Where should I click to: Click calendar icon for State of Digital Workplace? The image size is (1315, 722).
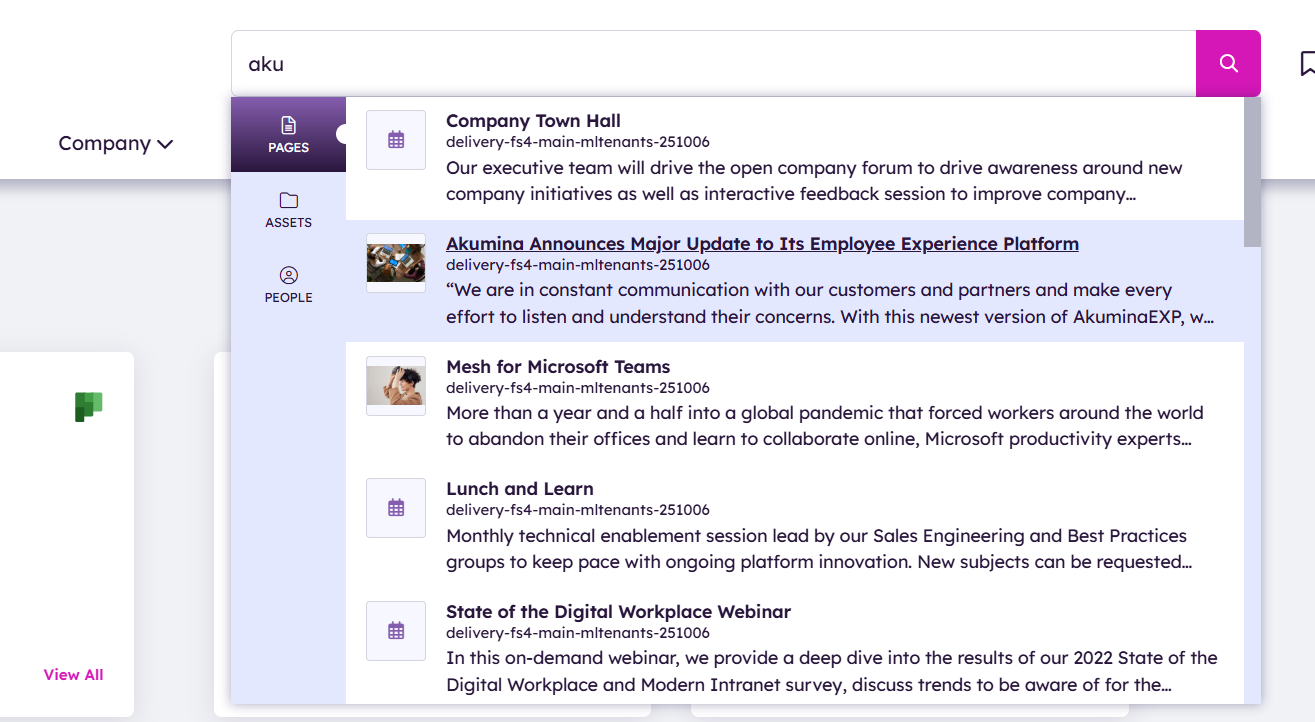[396, 631]
